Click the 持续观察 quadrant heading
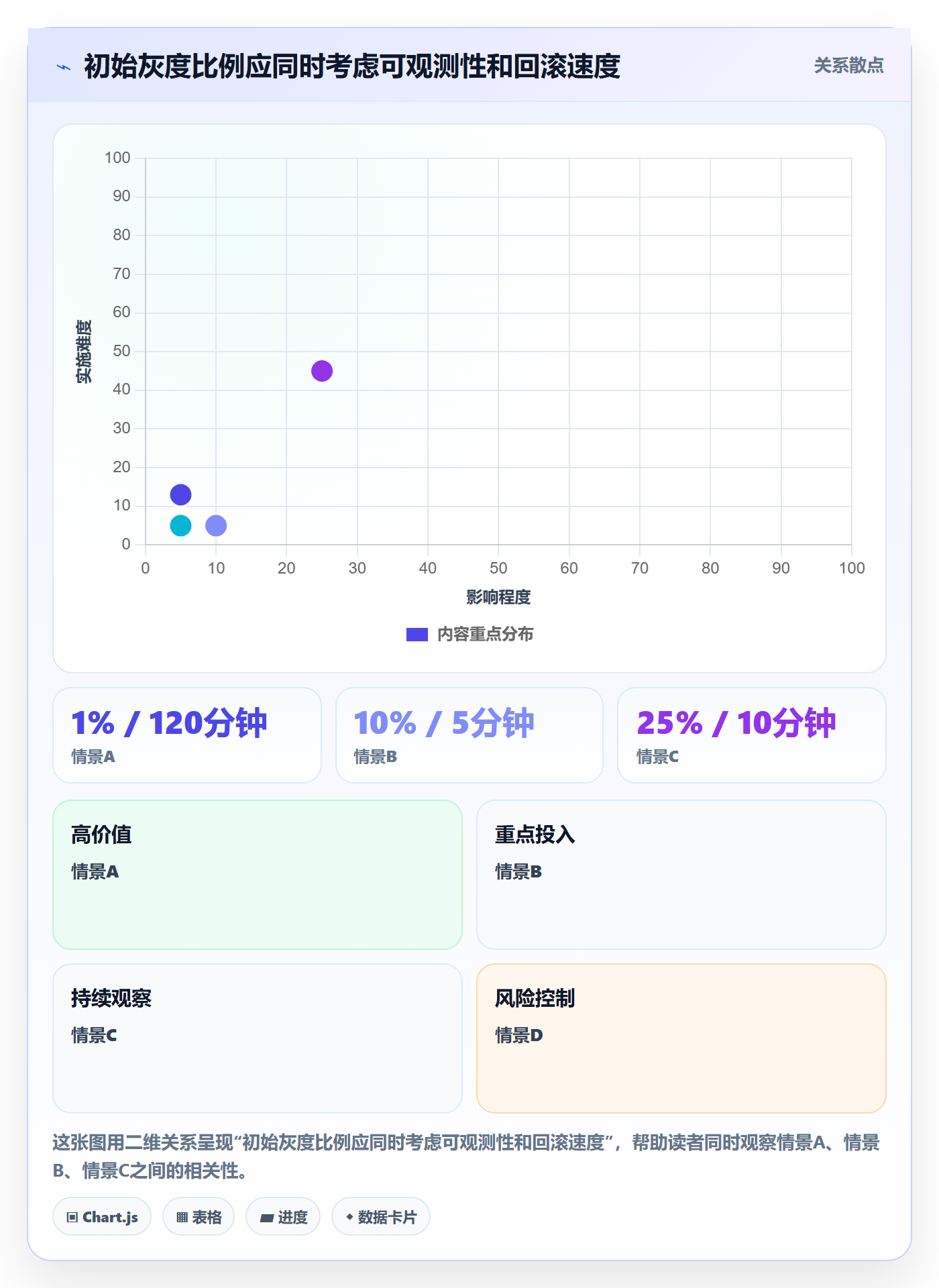Screen dimensions: 939x1288 pos(111,998)
